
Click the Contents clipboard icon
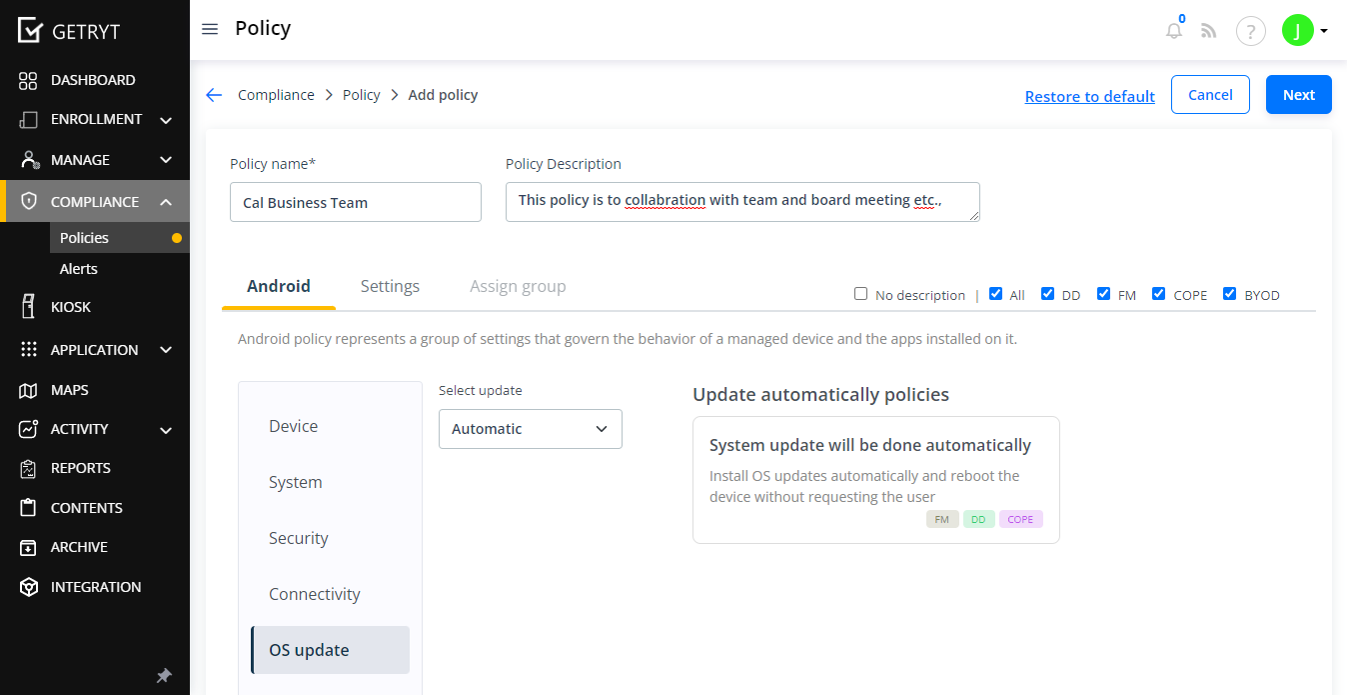[x=29, y=508]
